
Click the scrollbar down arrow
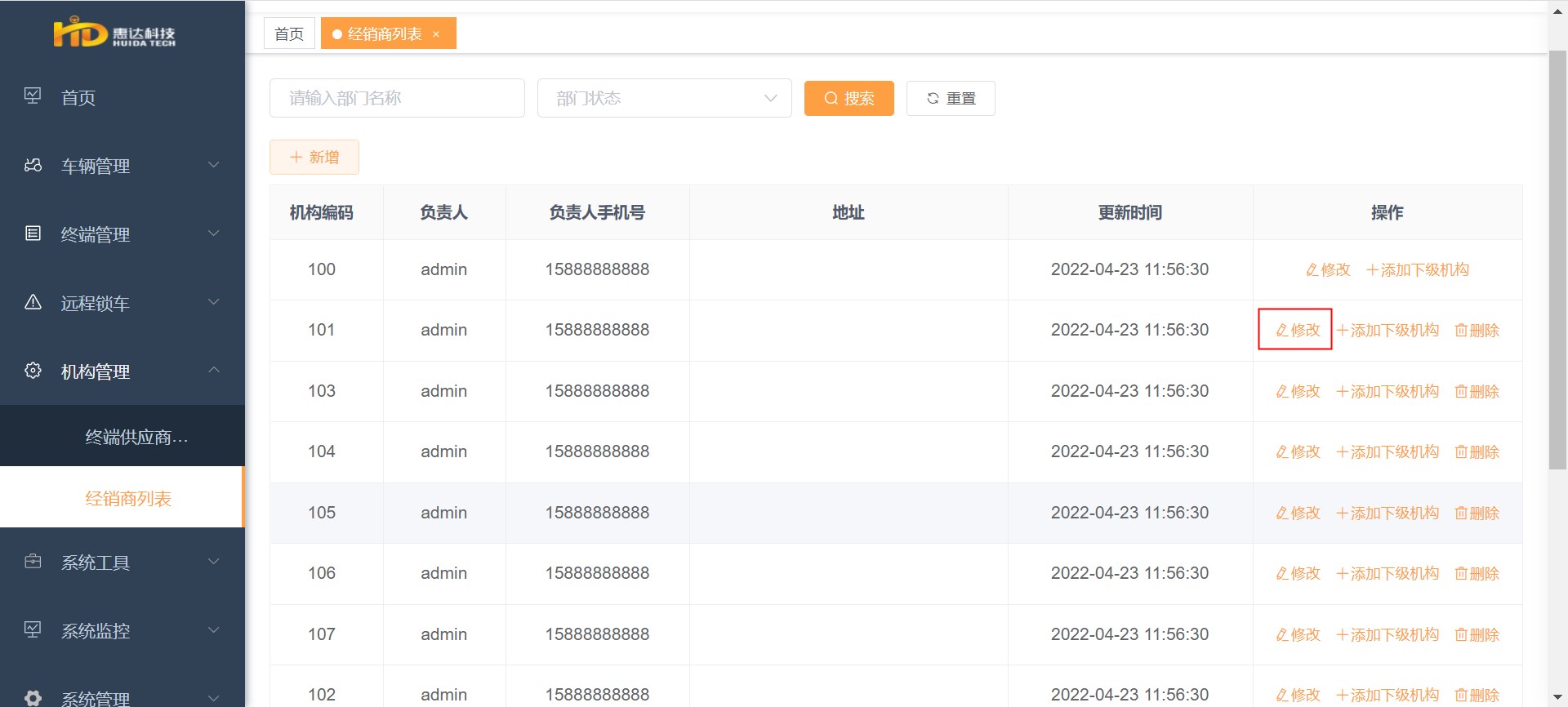(1557, 698)
